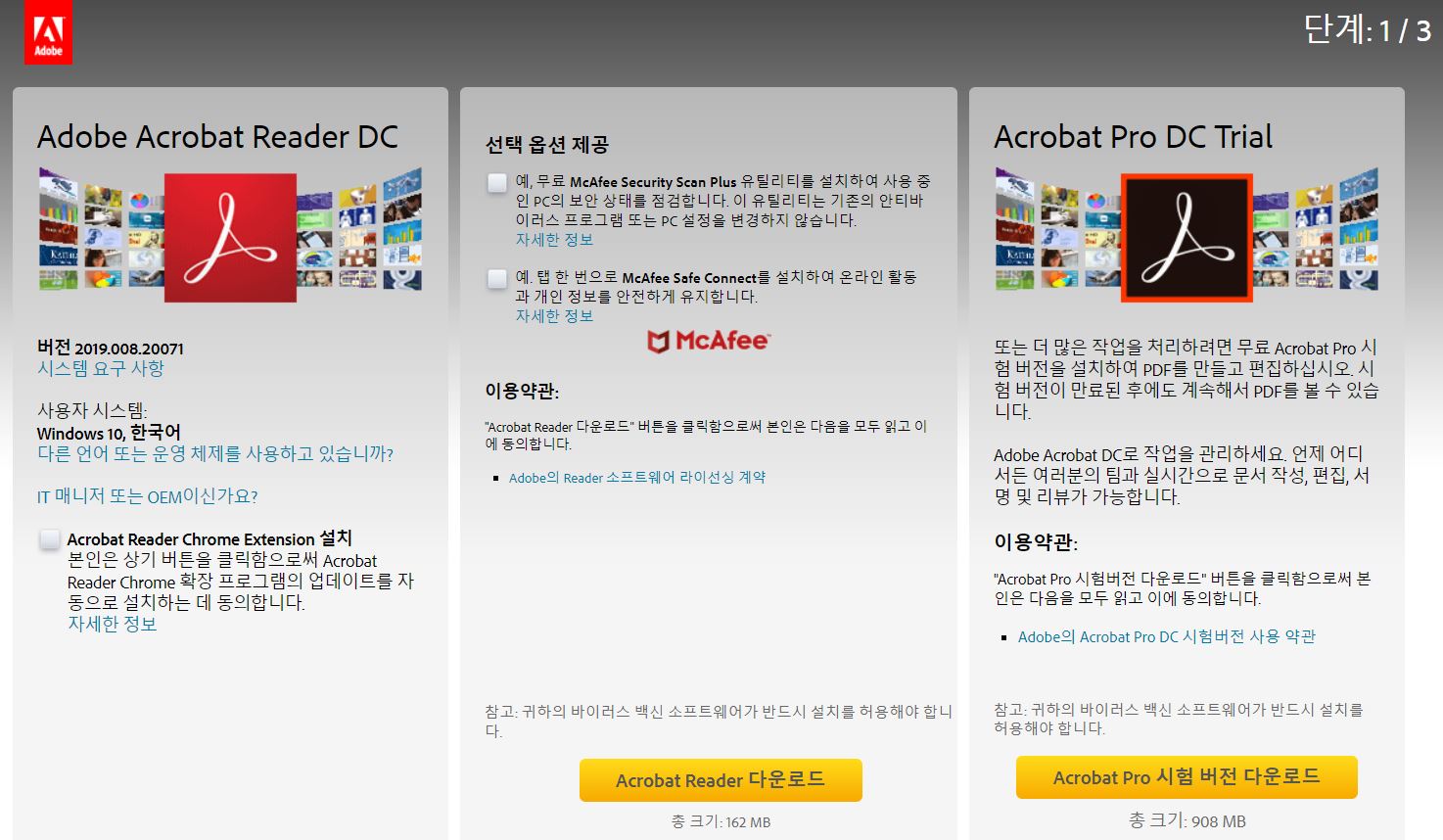Check the McAfee Safe Connect checkbox
Screen dimensions: 1443x840
pyautogui.click(x=497, y=278)
